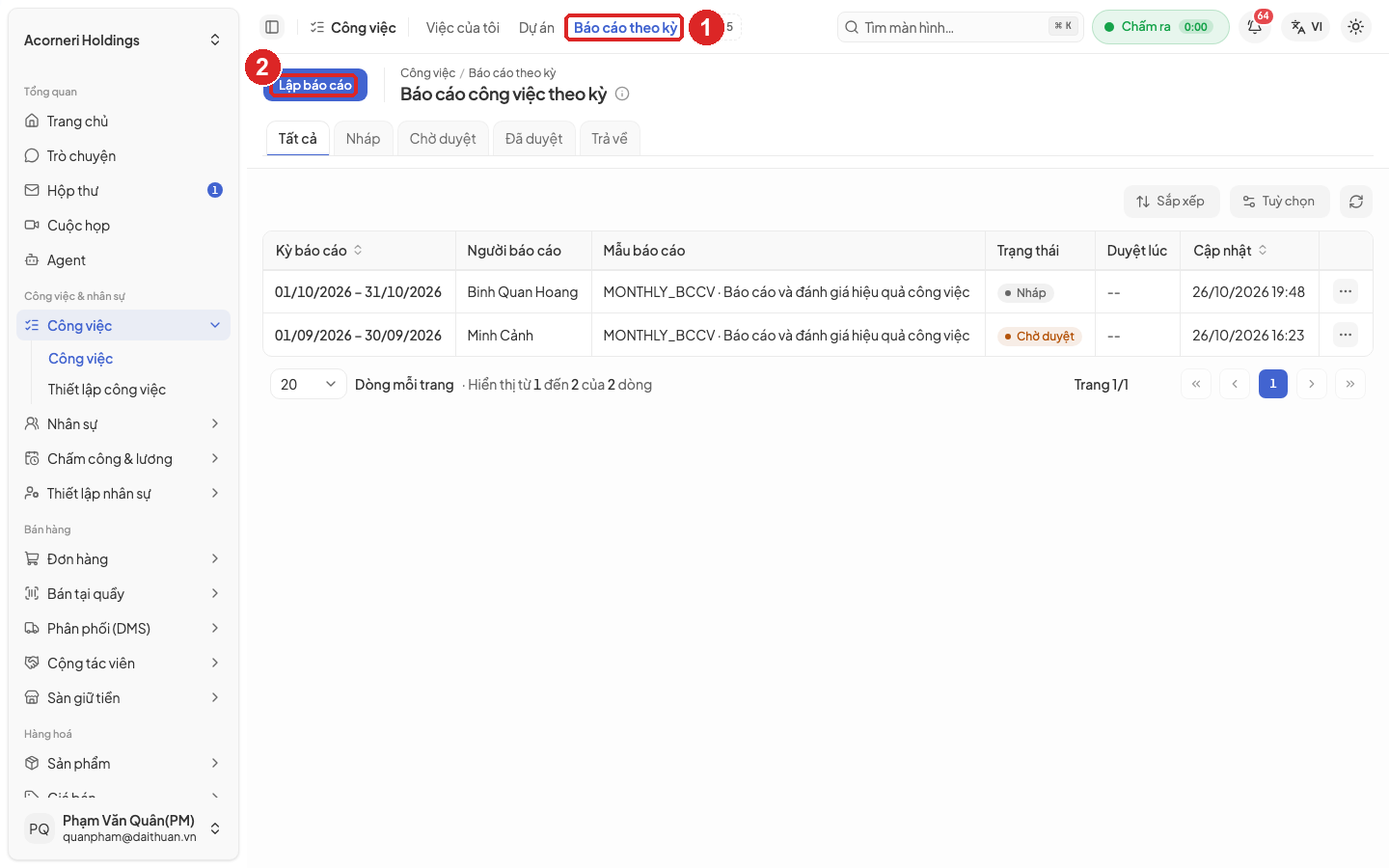Open the notifications bell

click(1255, 27)
